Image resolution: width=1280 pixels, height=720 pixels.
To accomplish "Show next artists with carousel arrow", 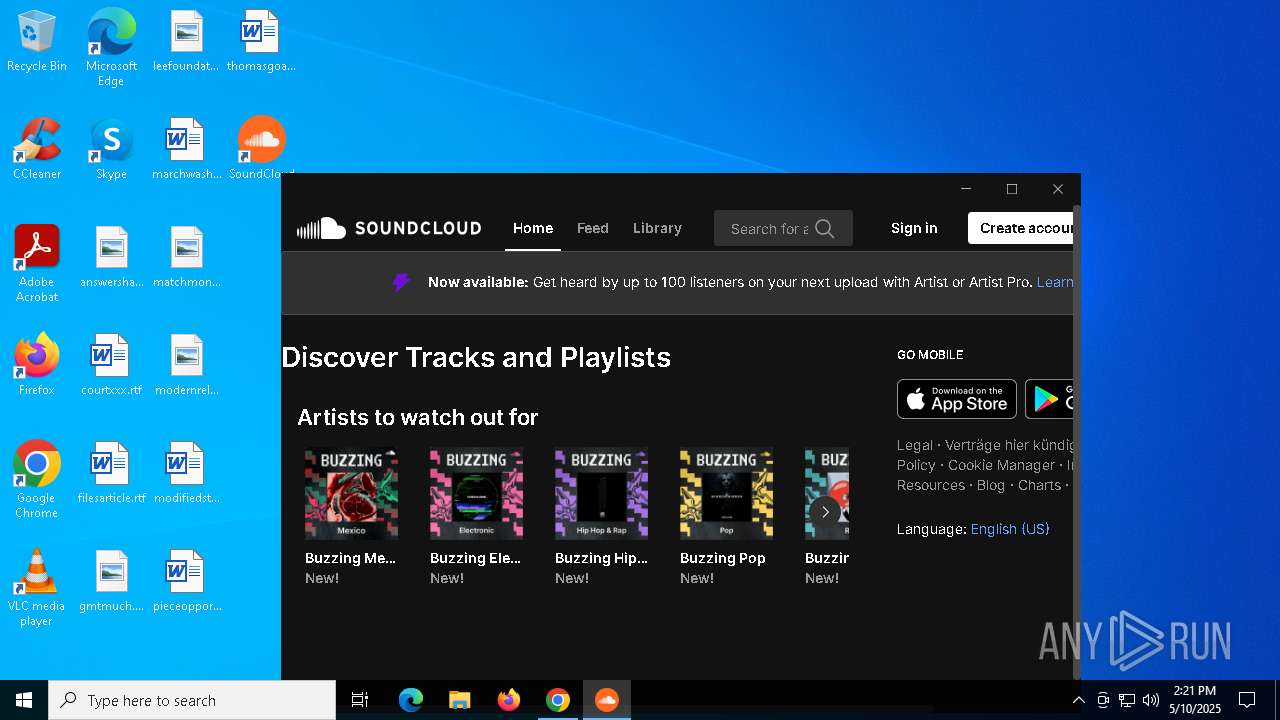I will (825, 511).
